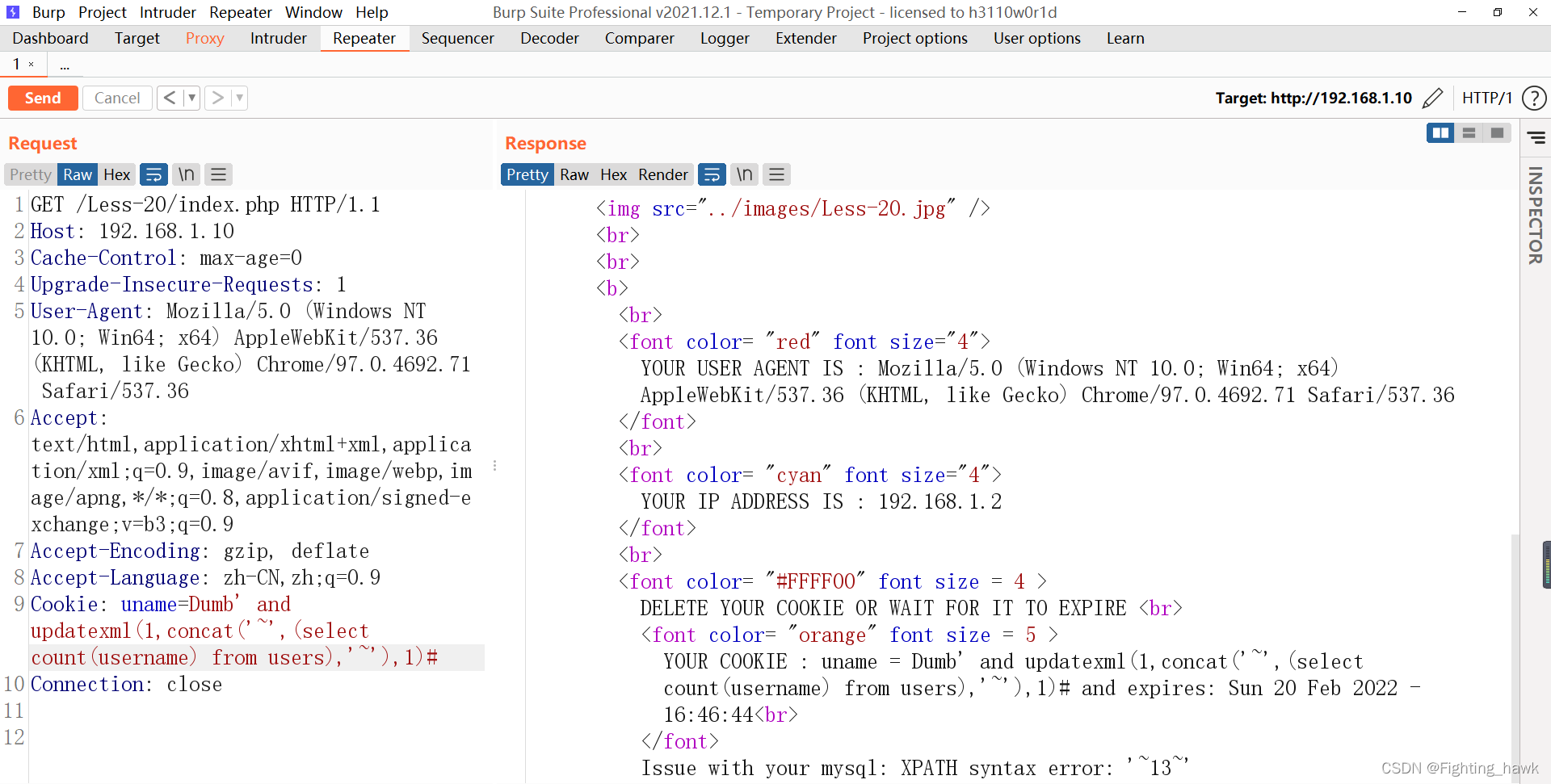Add new Repeater tab via ellipsis

[x=65, y=65]
